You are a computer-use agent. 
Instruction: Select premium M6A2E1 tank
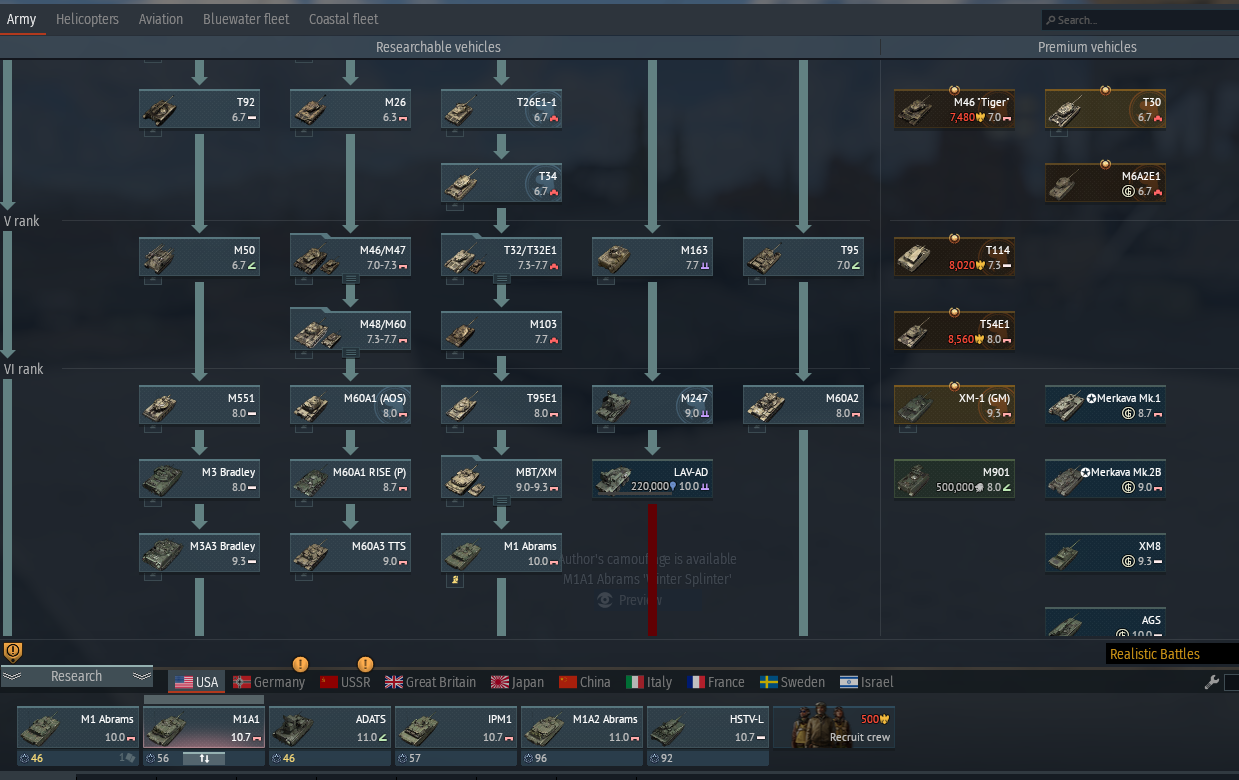click(1105, 183)
